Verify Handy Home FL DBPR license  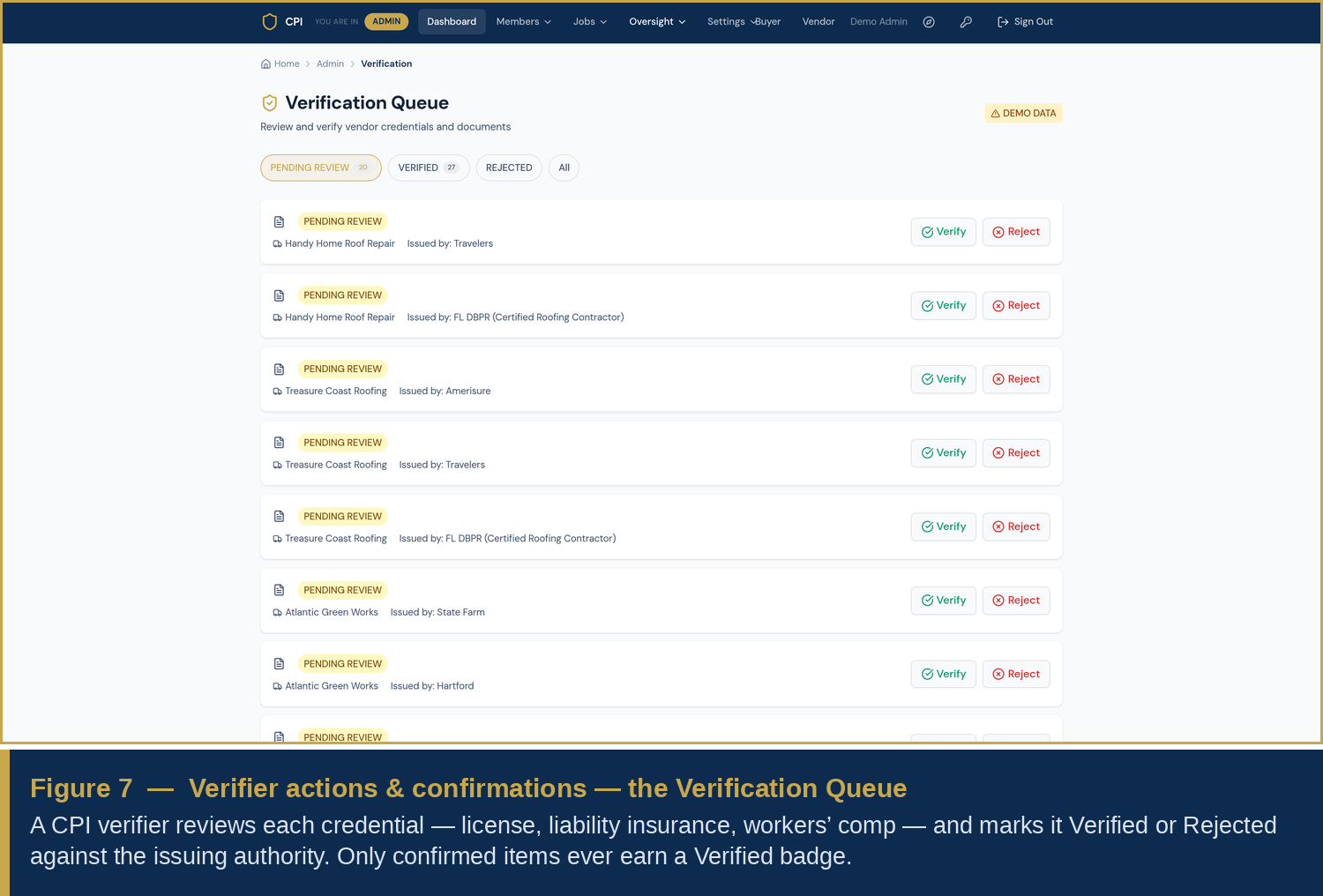[944, 306]
